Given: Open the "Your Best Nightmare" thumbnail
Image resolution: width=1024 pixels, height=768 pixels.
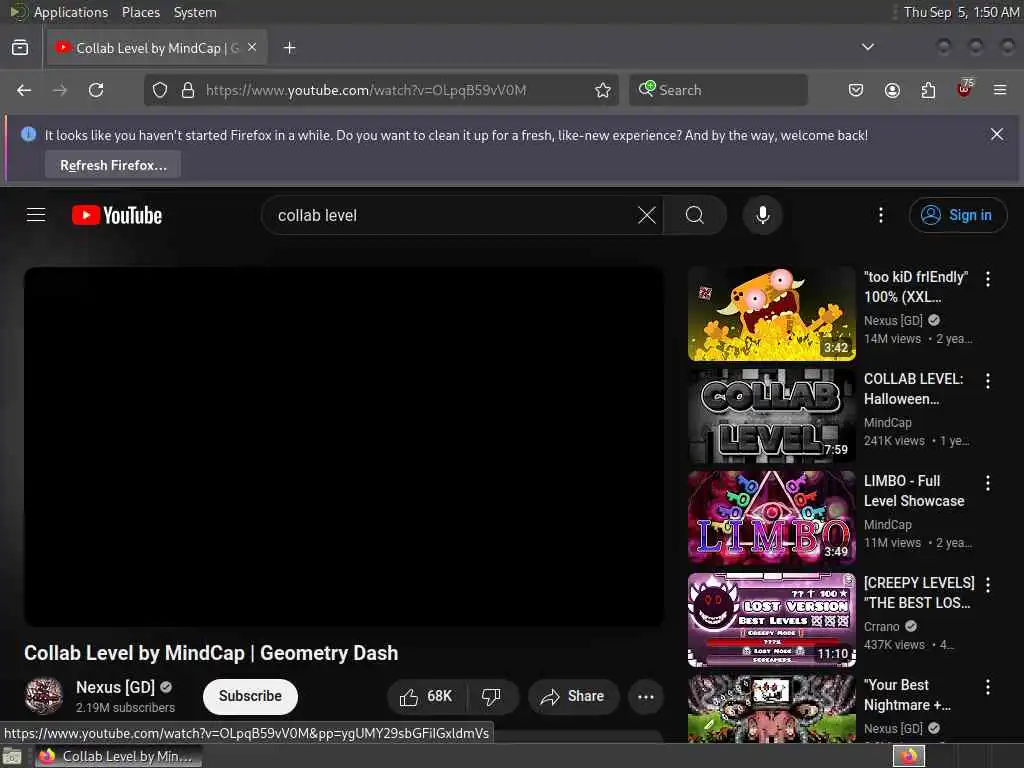Looking at the screenshot, I should (x=772, y=709).
